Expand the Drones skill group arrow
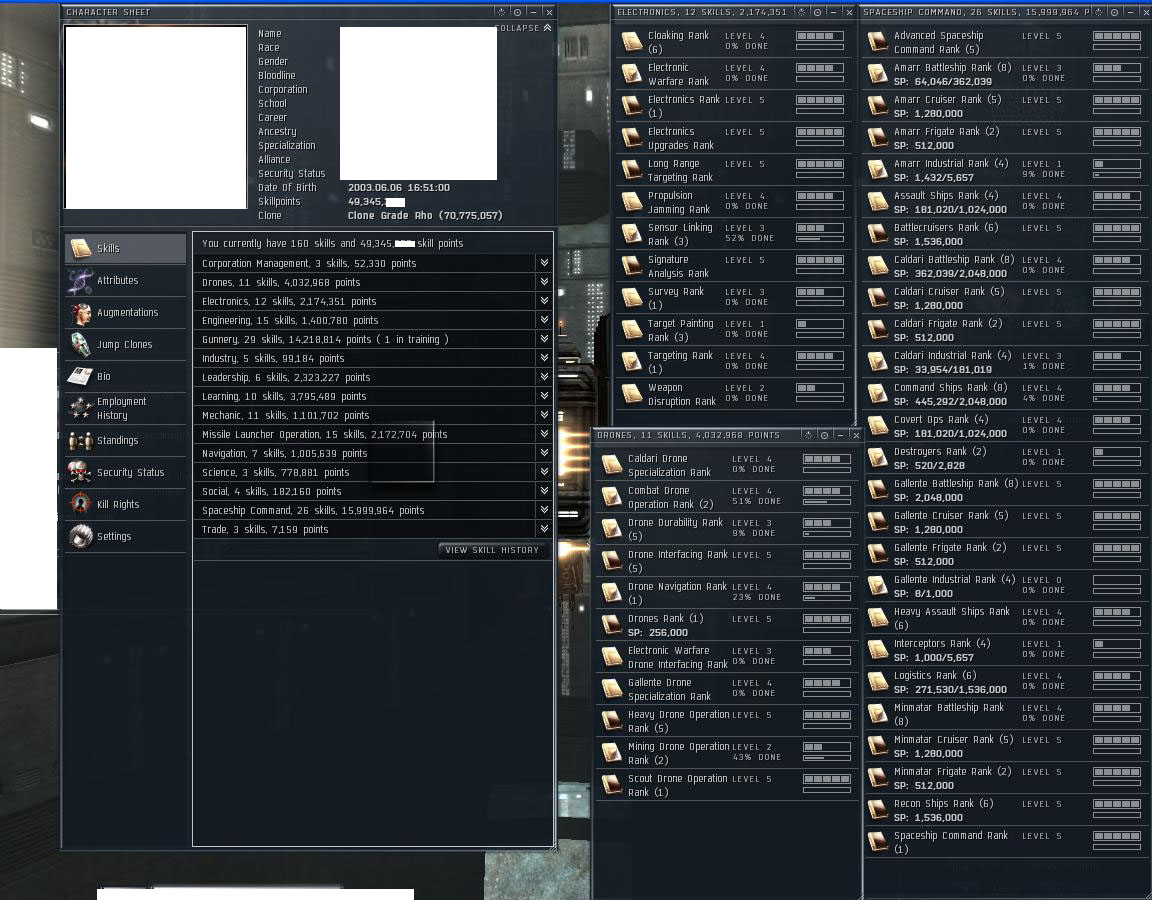Viewport: 1152px width, 900px height. (544, 282)
